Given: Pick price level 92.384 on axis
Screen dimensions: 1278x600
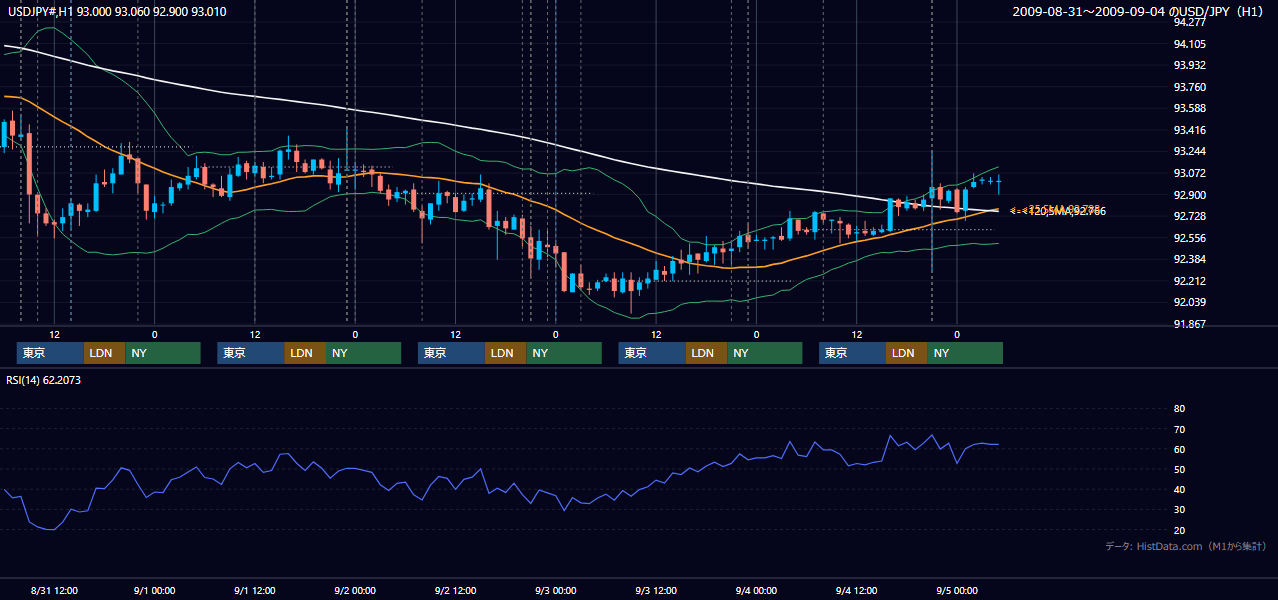Looking at the screenshot, I should (1189, 259).
